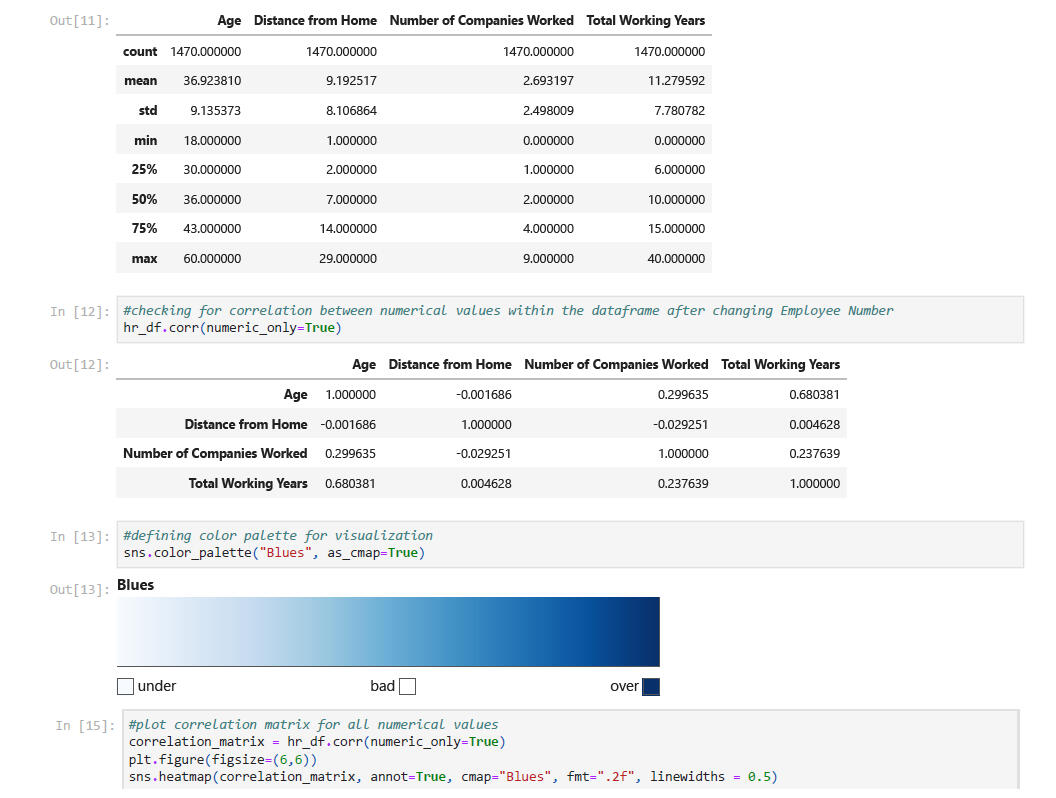Click 'Total Working Years' column header in correlation table
Image resolution: width=1056 pixels, height=798 pixels.
point(781,364)
